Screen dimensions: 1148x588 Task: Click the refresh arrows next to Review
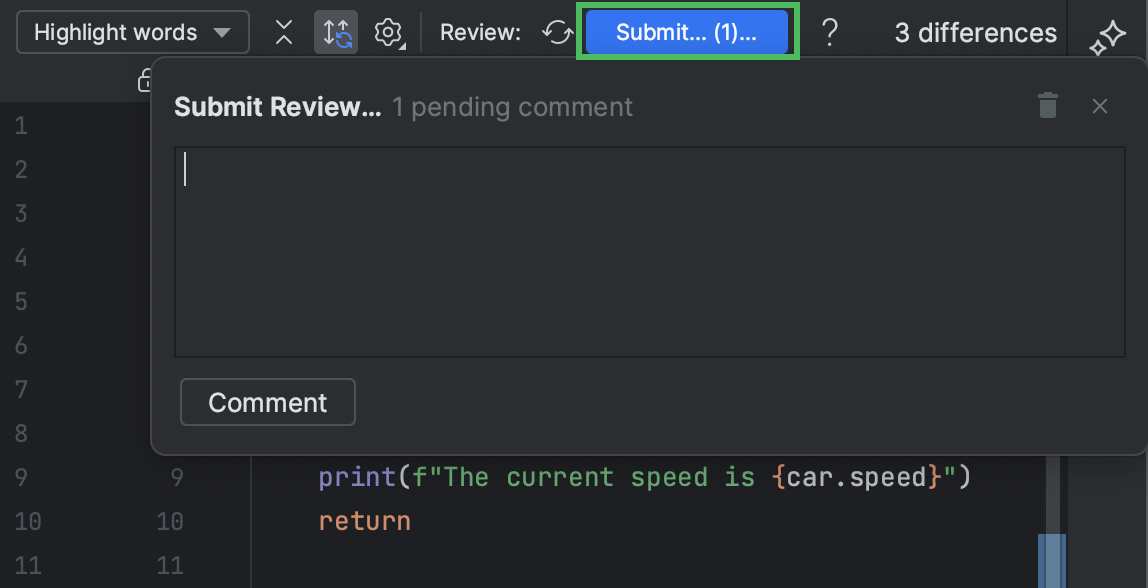tap(557, 31)
